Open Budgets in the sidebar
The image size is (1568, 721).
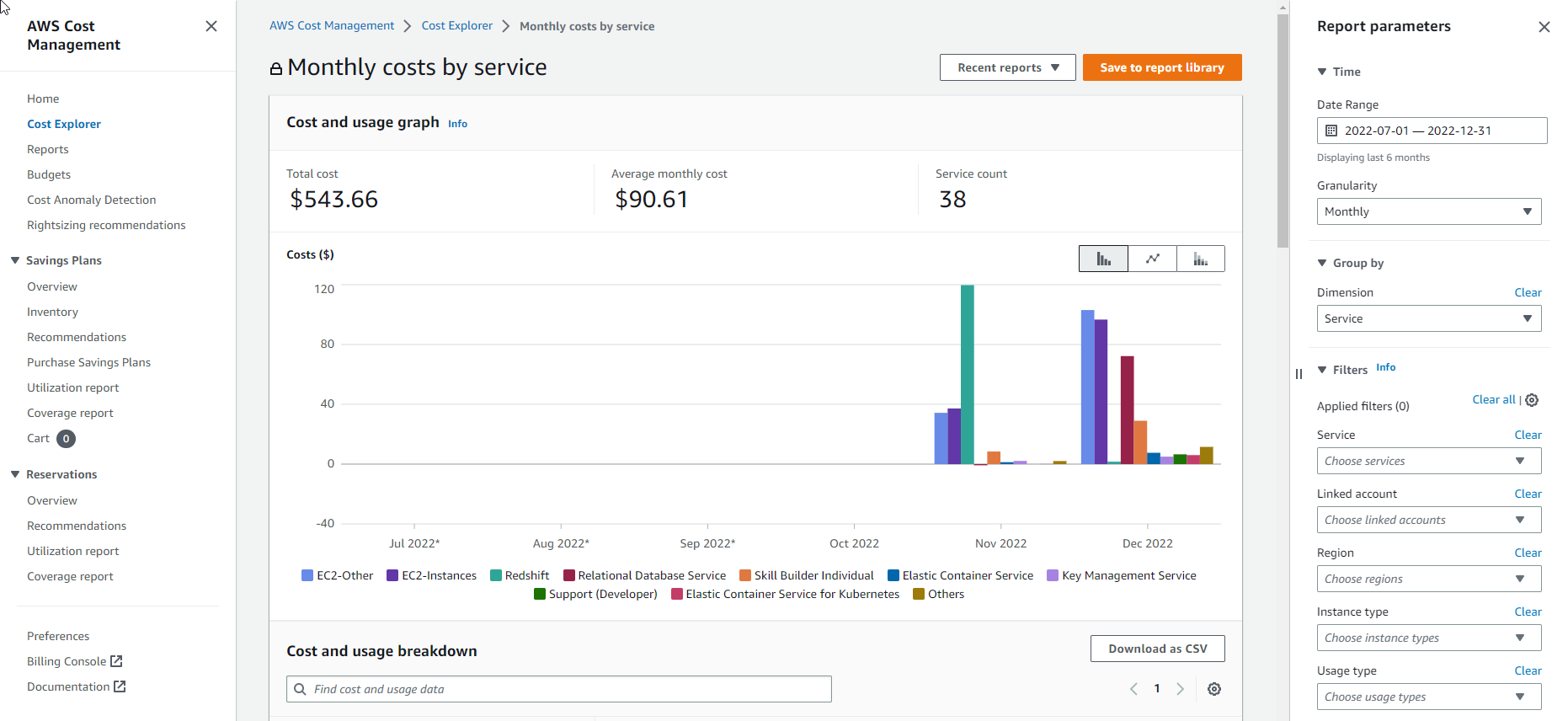[x=49, y=174]
